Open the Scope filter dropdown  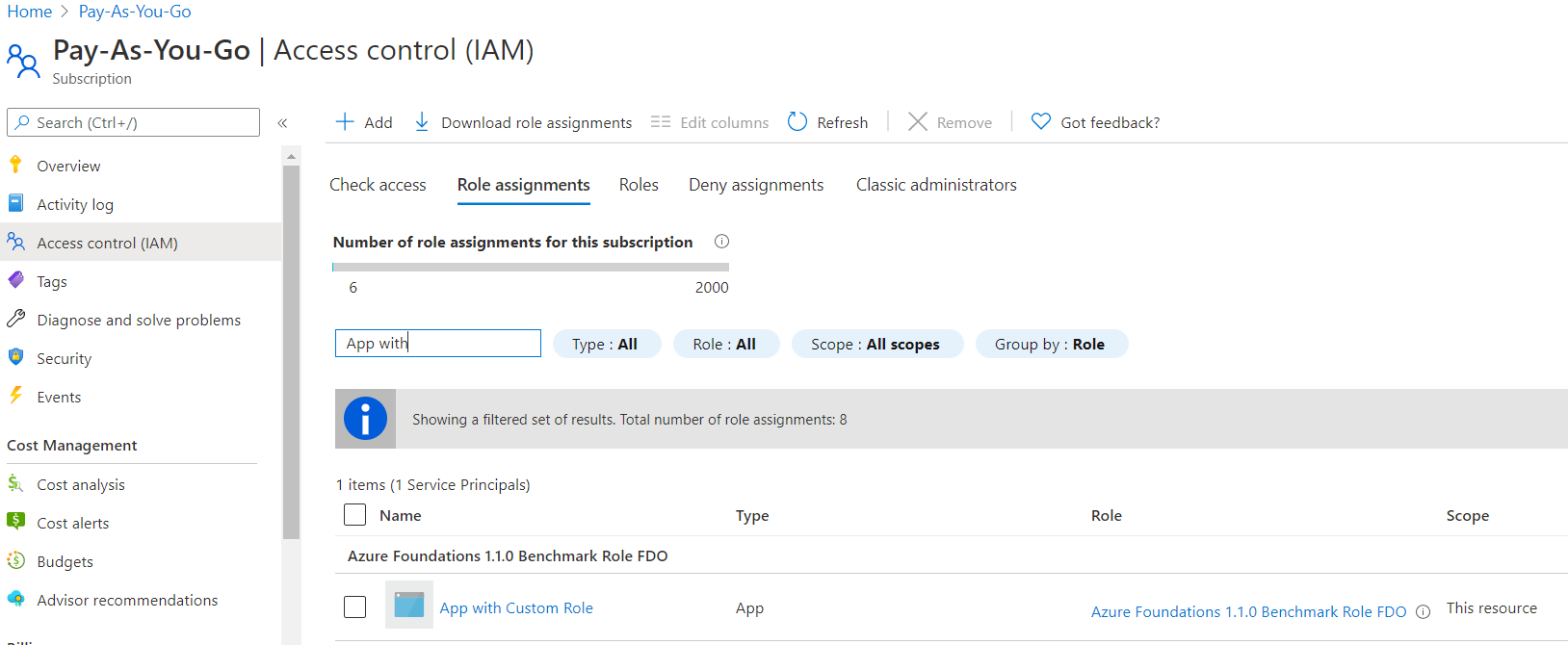875,345
